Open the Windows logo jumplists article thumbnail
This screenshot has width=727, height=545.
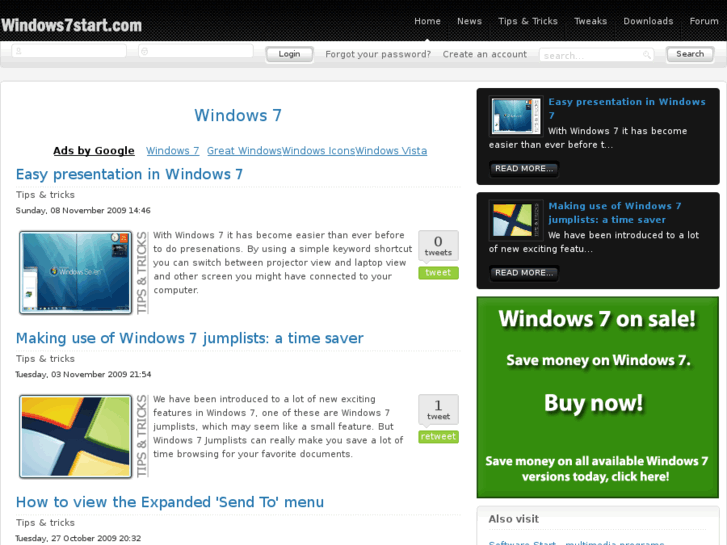[76, 436]
